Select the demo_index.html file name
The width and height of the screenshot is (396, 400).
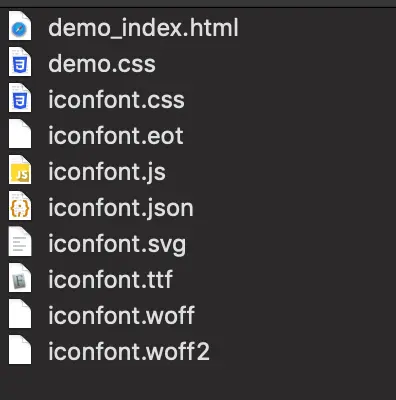[143, 28]
